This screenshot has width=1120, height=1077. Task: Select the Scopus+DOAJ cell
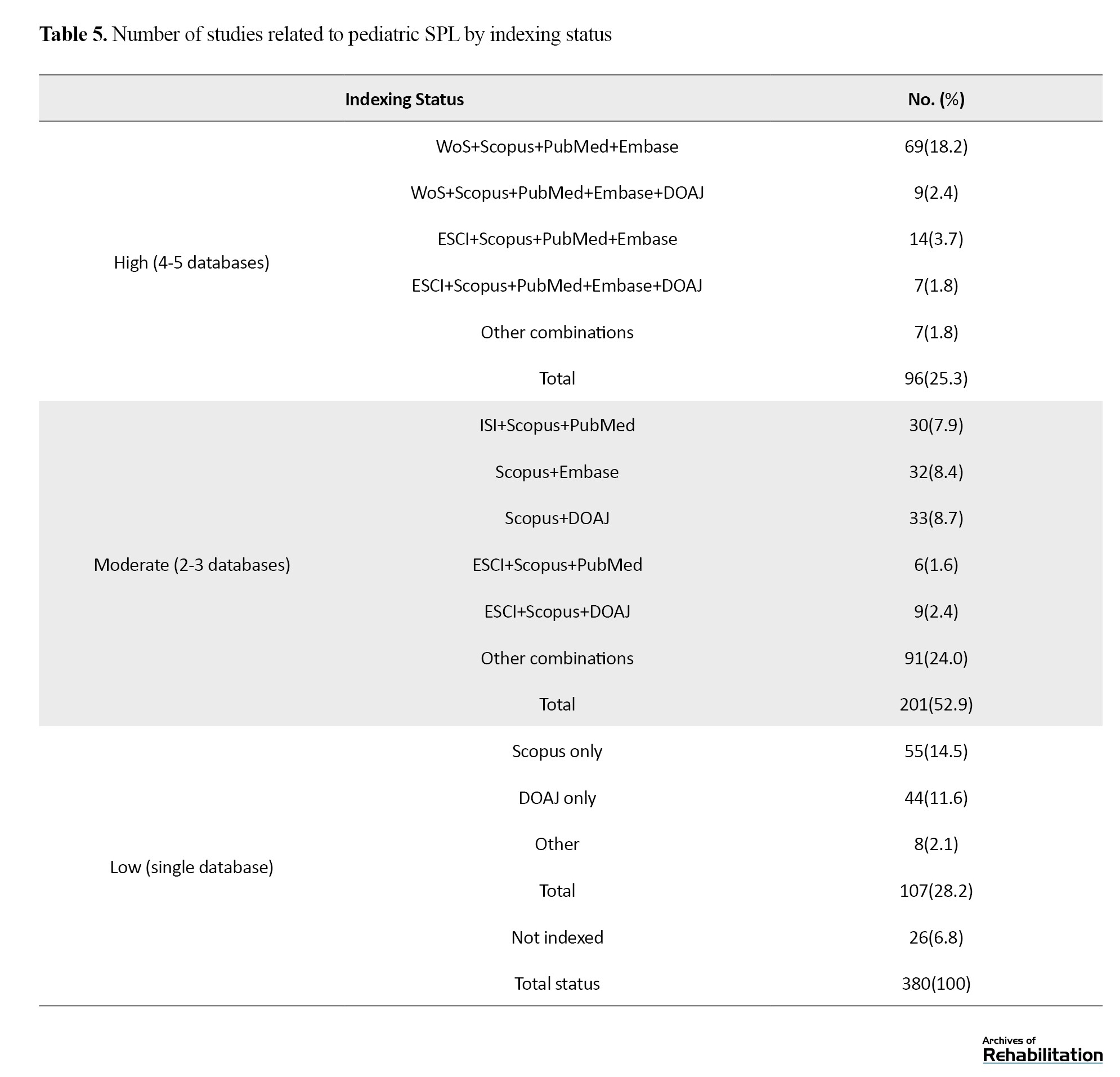557,518
